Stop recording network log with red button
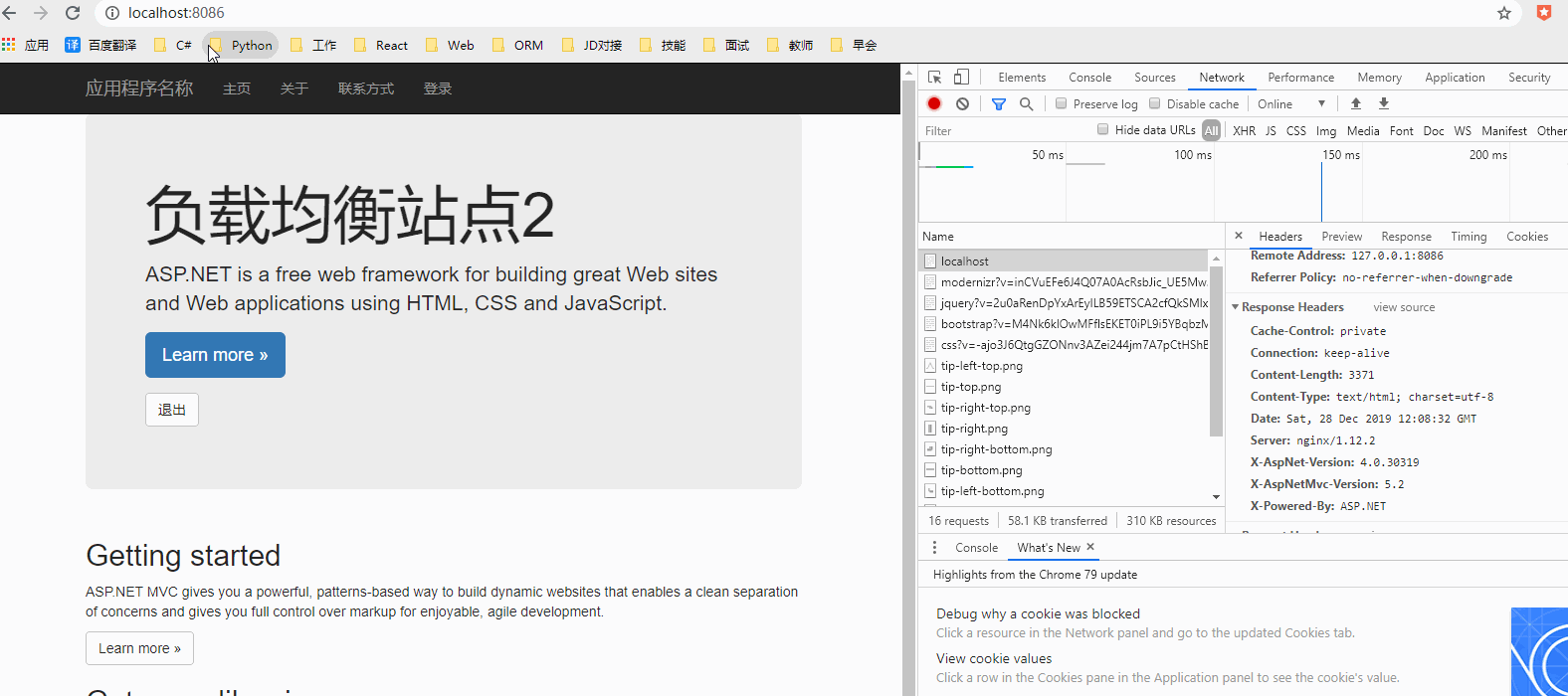Image resolution: width=1568 pixels, height=696 pixels. pos(934,104)
